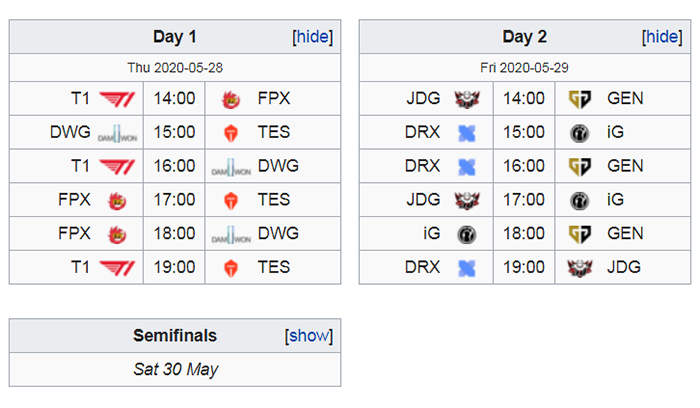Viewport: 700px width, 408px height.
Task: Hide the Day 2 schedule table
Action: point(662,37)
